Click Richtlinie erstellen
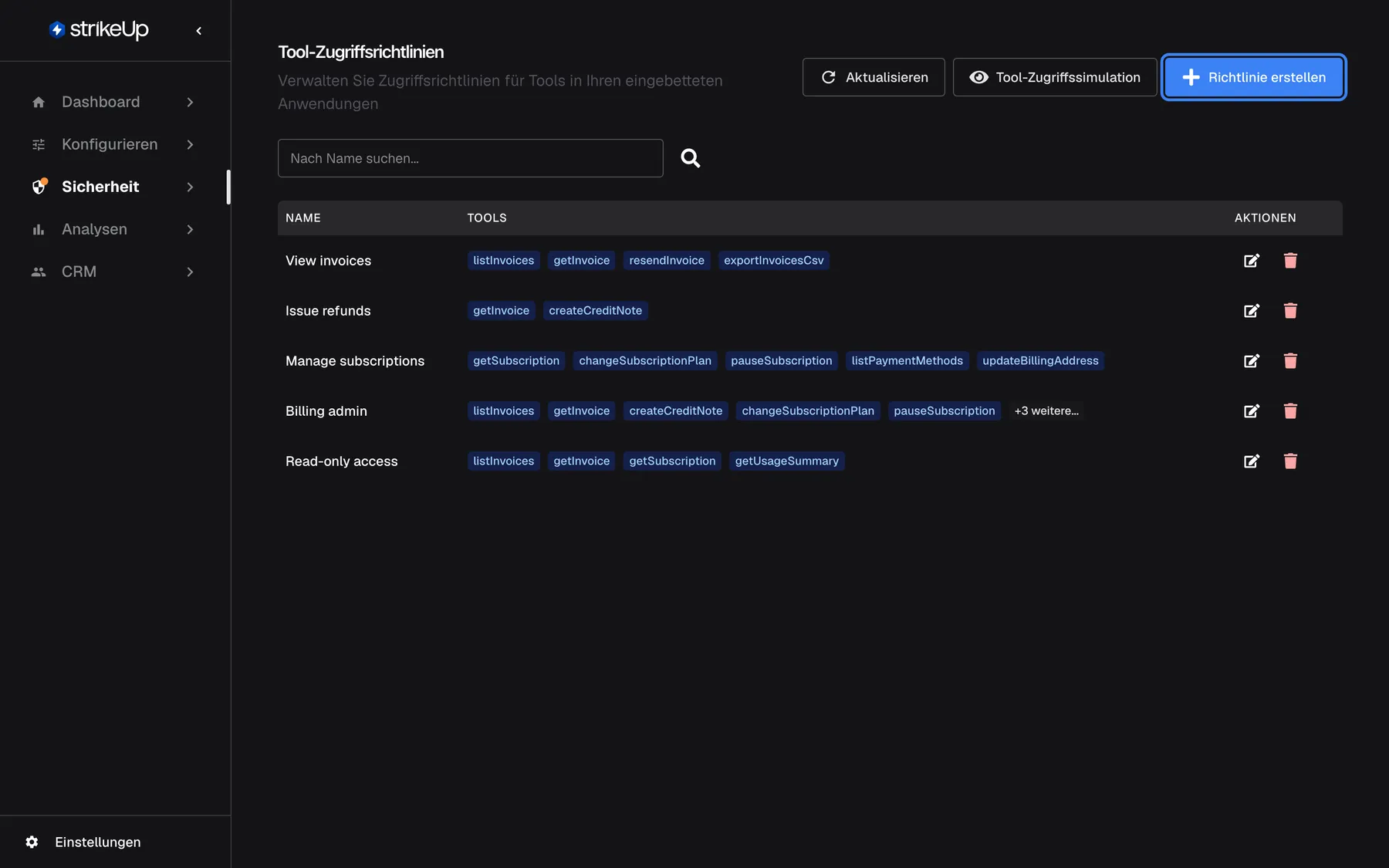Image resolution: width=1389 pixels, height=868 pixels. [1254, 77]
